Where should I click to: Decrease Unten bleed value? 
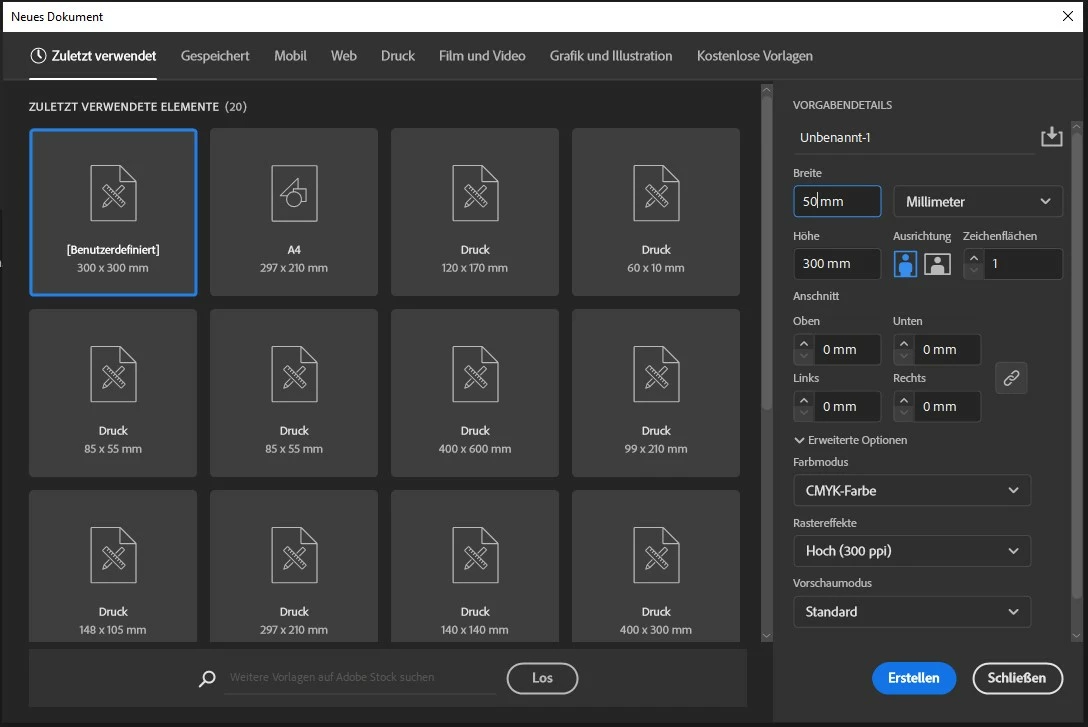tap(903, 356)
